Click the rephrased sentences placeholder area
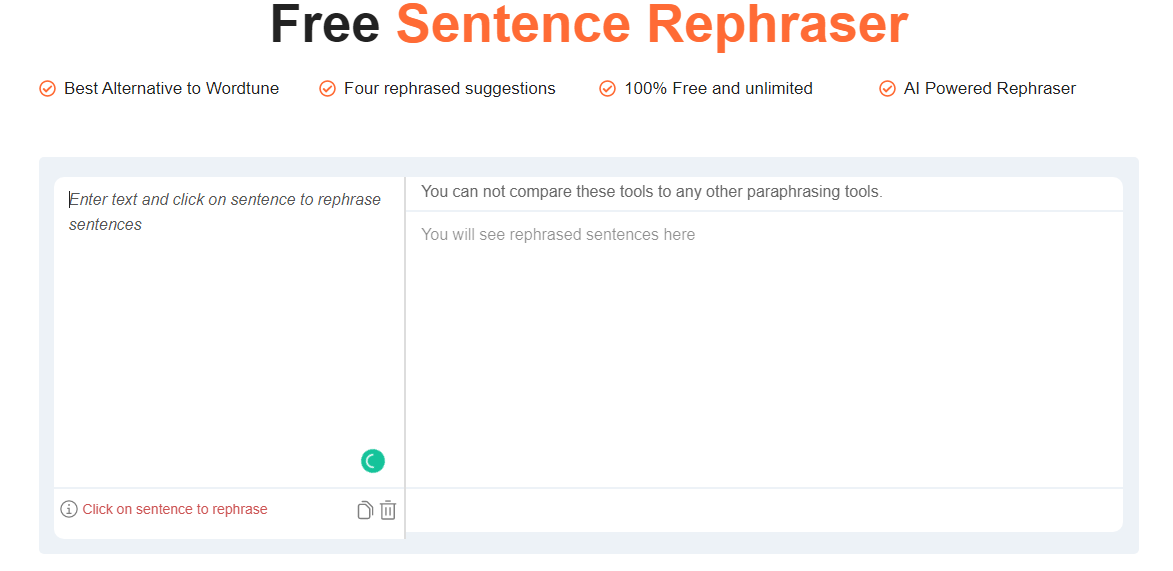The height and width of the screenshot is (571, 1173). click(764, 349)
